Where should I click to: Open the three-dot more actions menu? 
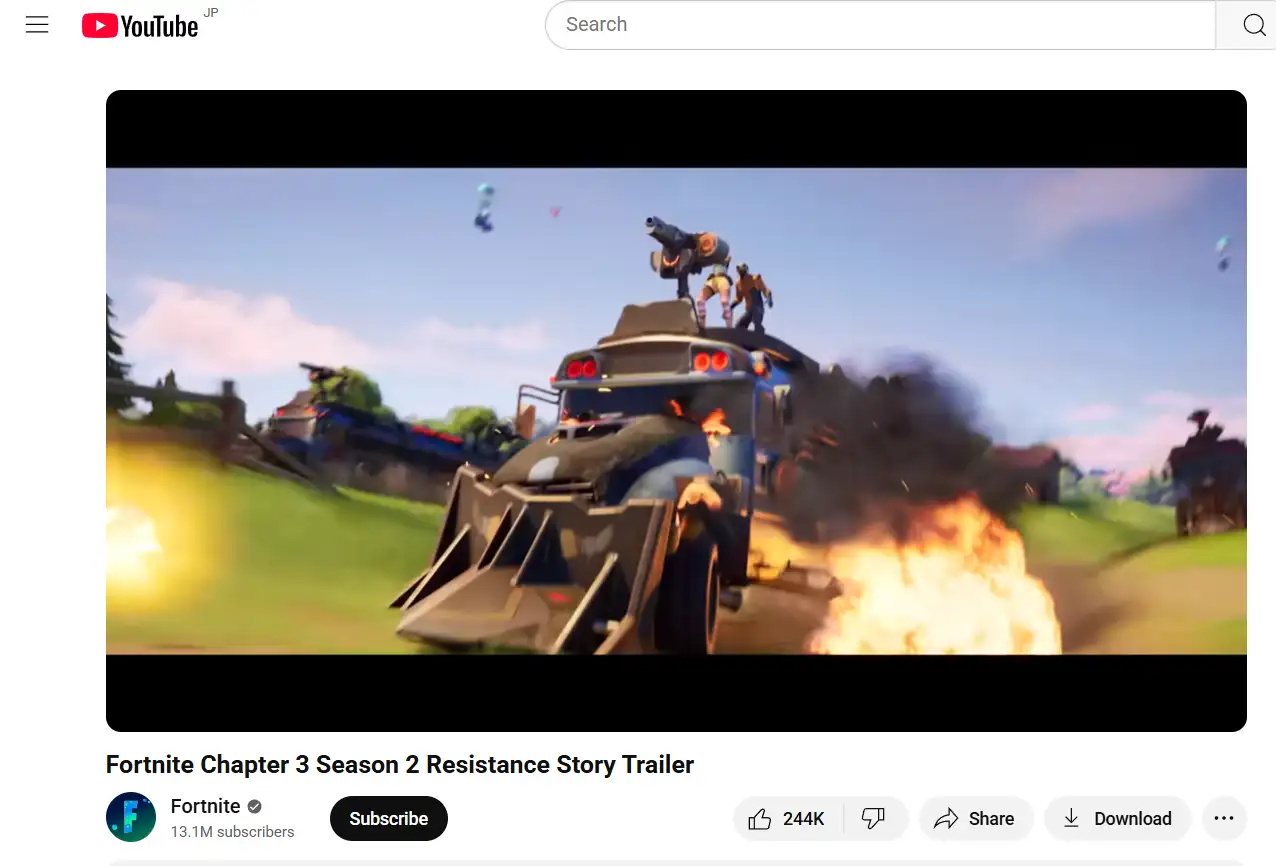tap(1224, 819)
